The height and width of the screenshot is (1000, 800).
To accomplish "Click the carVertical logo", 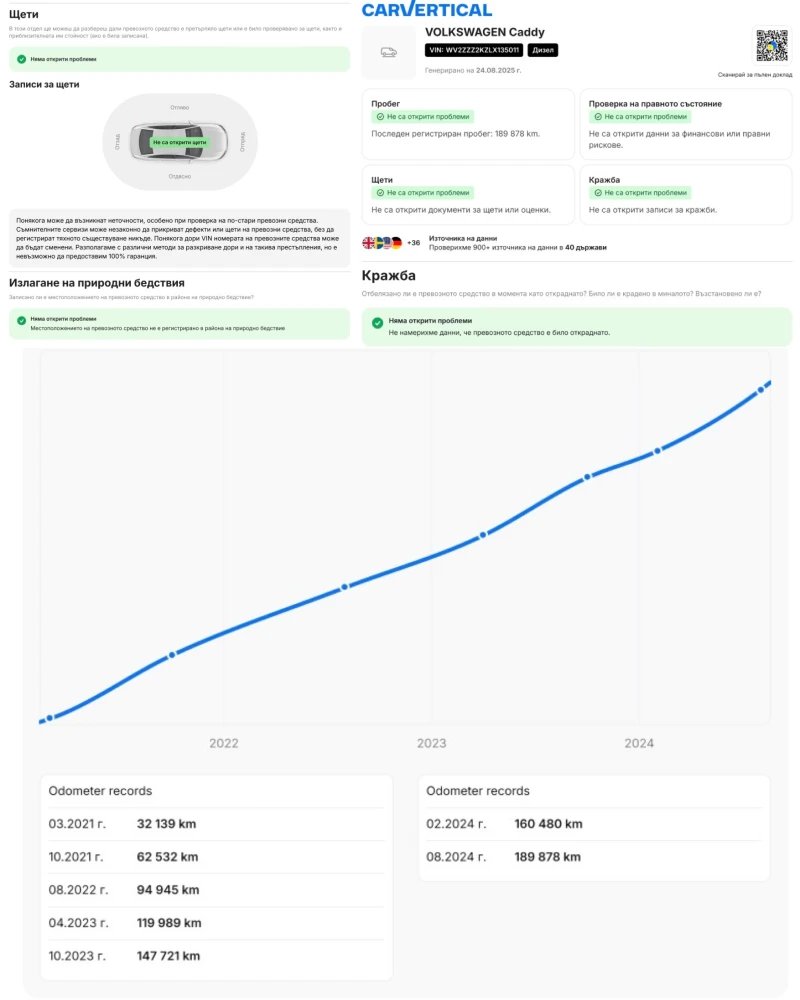I will [x=427, y=10].
